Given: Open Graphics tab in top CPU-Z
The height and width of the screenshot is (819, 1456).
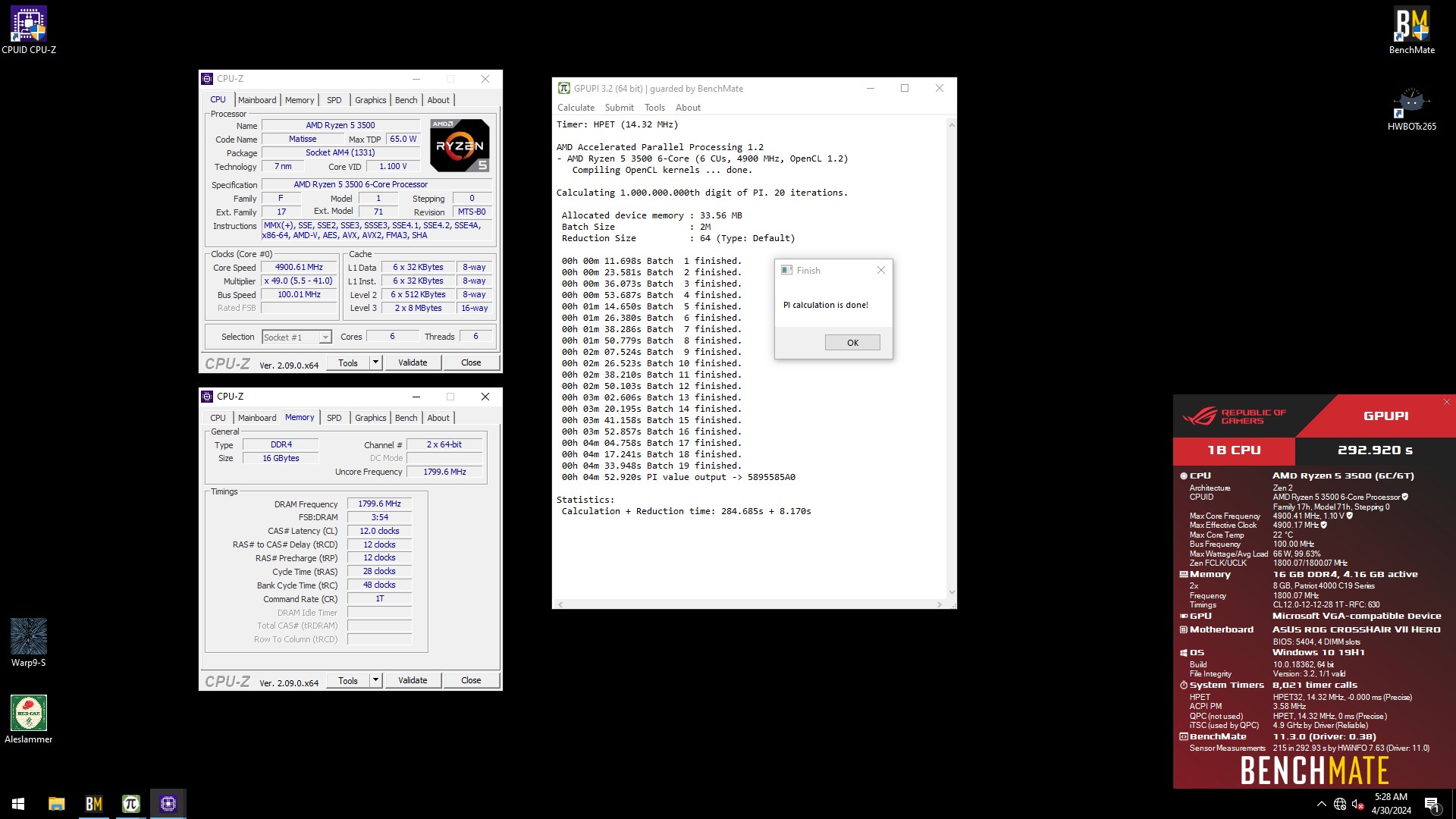Looking at the screenshot, I should pos(371,100).
